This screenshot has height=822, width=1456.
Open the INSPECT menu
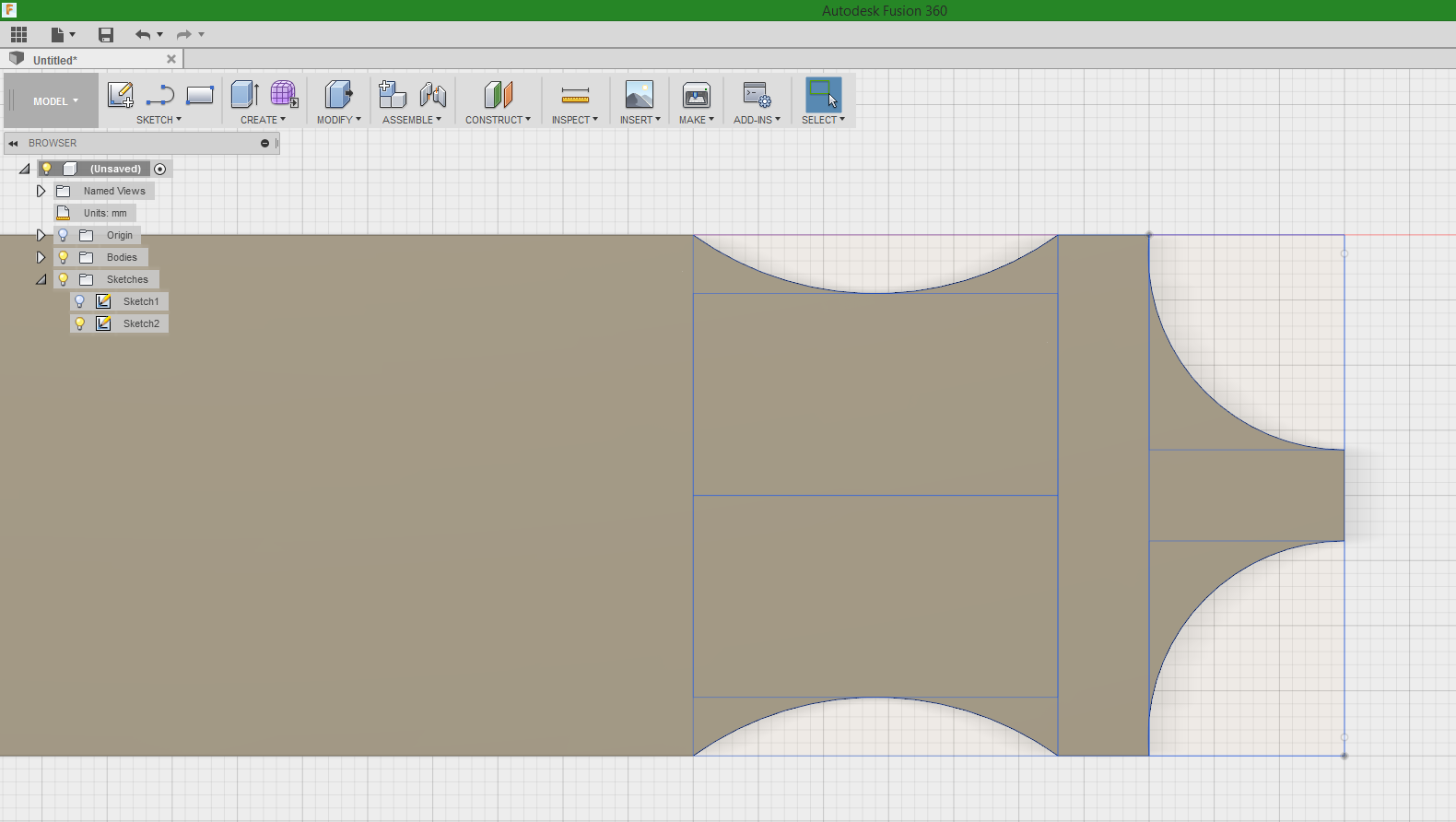coord(575,120)
